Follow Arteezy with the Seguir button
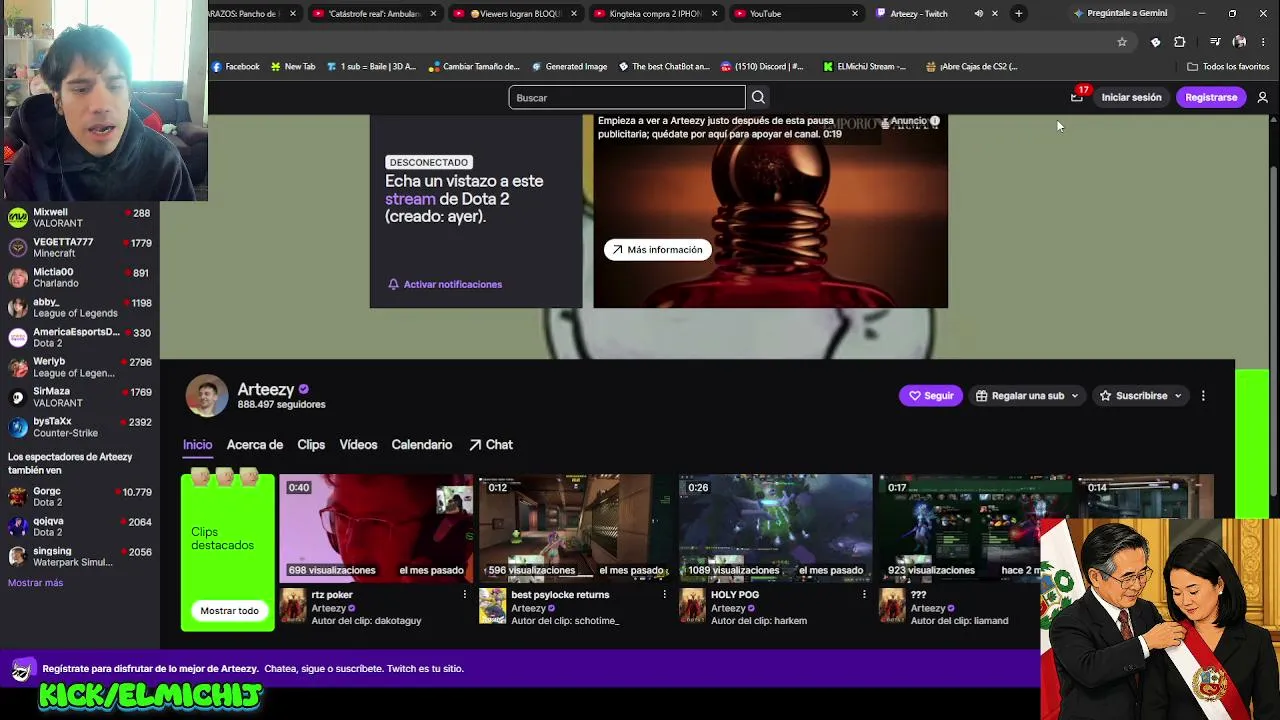 click(931, 396)
